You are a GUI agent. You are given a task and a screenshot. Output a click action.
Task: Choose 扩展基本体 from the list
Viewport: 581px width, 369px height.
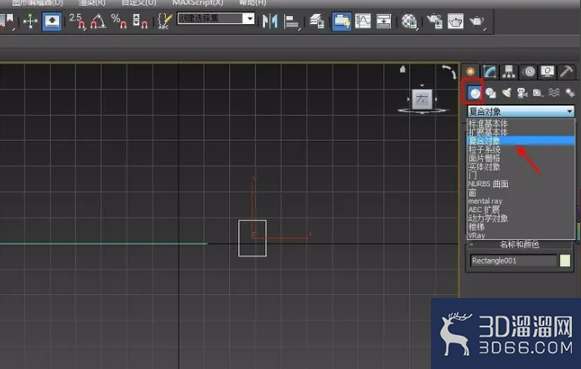[521, 132]
